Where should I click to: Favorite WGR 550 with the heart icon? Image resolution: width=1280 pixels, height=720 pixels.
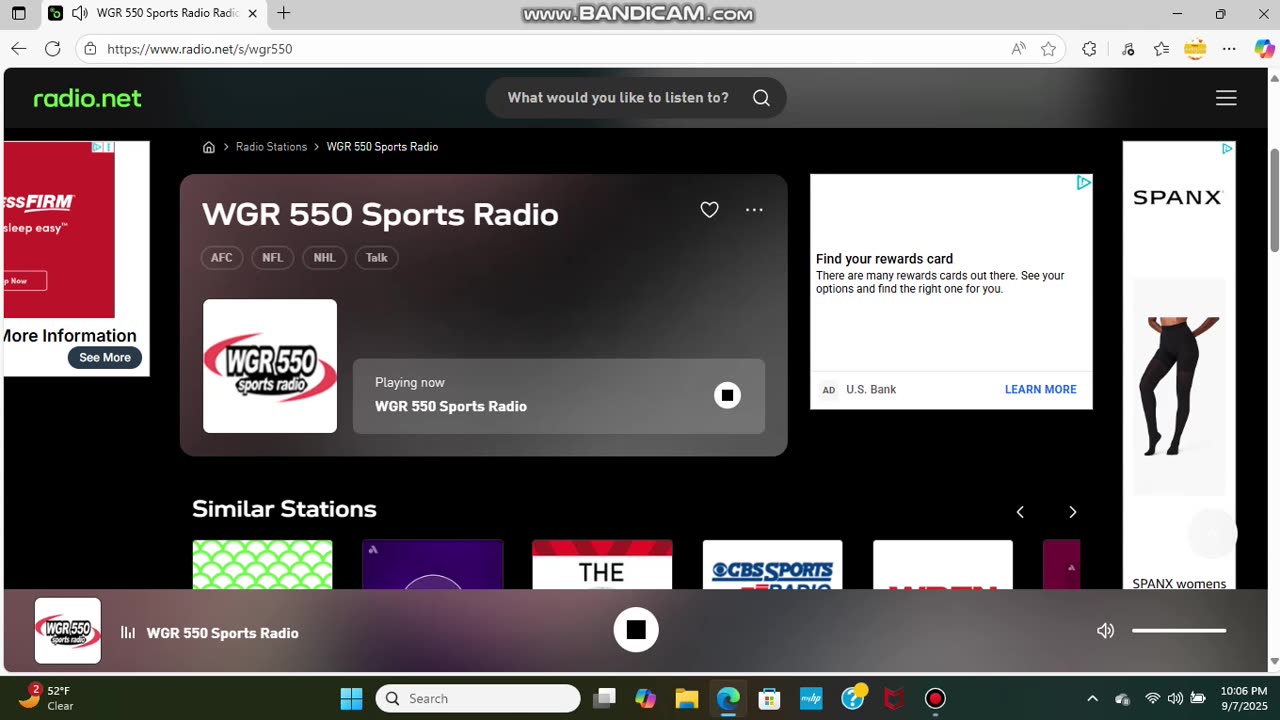point(709,210)
